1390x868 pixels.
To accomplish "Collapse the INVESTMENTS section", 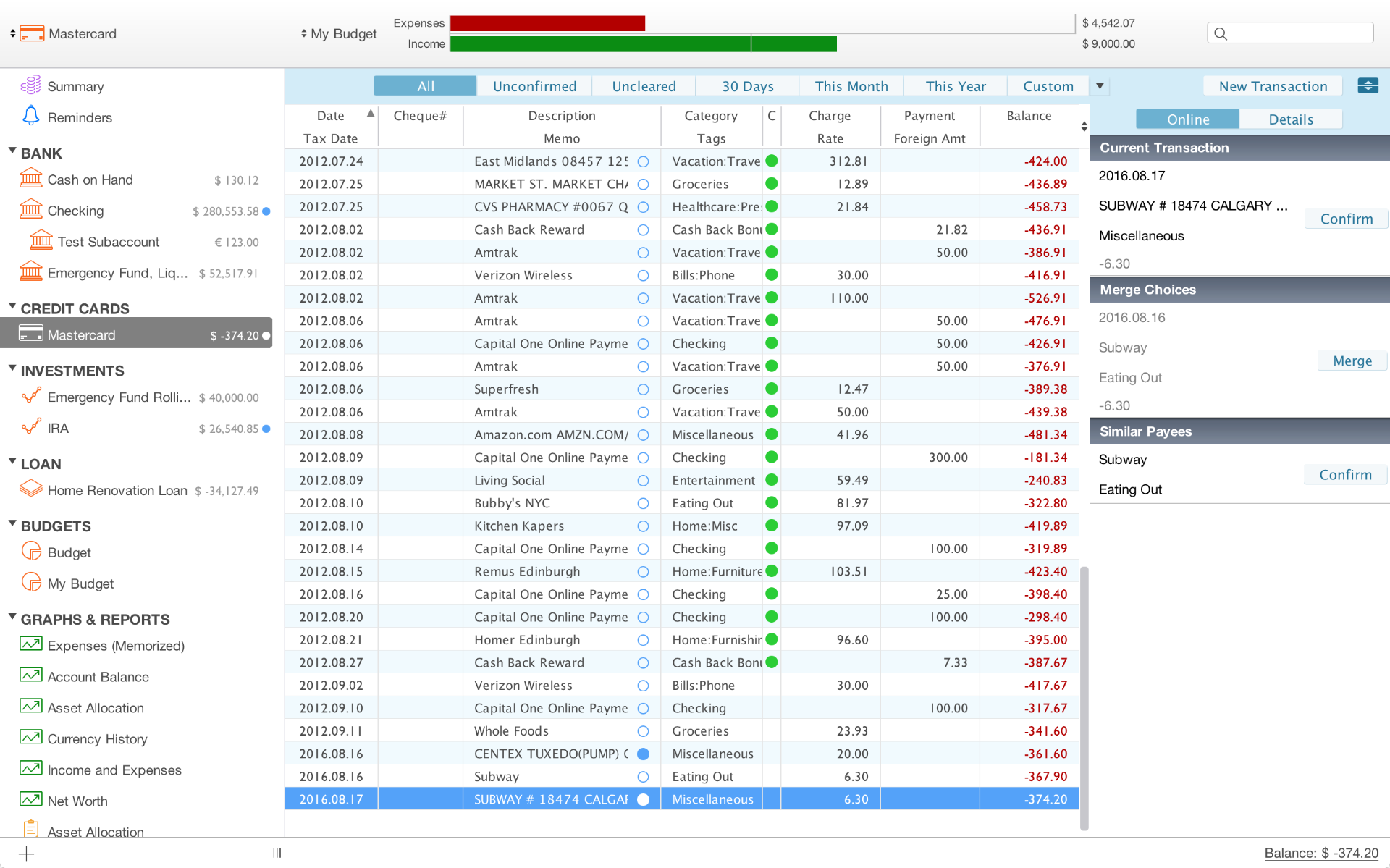I will click(x=12, y=368).
